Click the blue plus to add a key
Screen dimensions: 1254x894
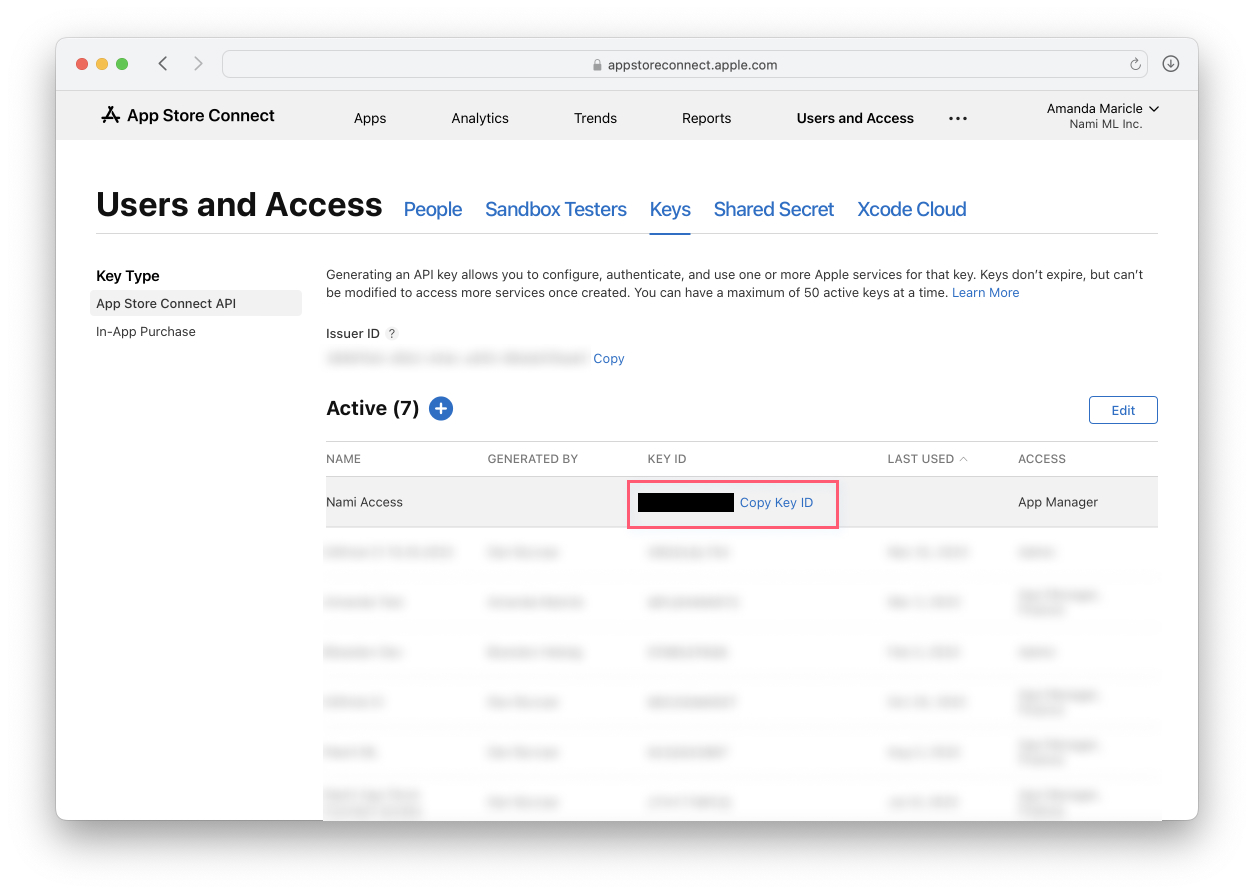(x=441, y=408)
